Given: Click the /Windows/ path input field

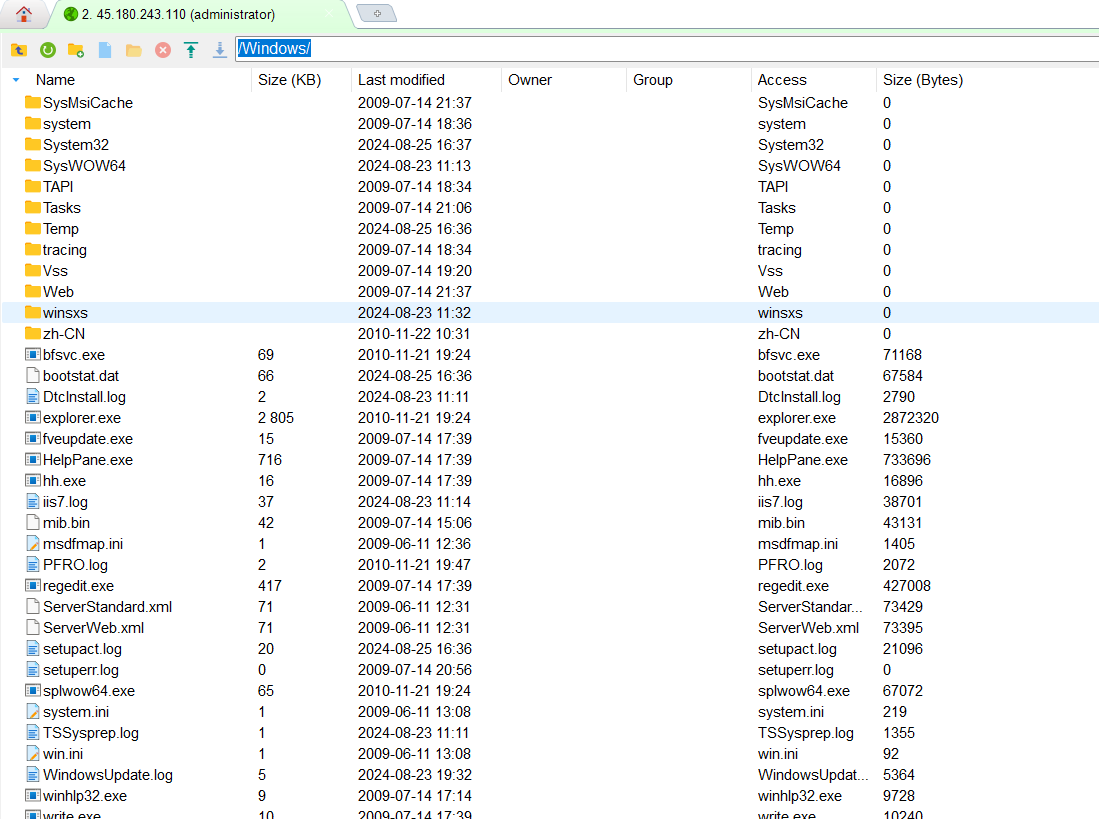Looking at the screenshot, I should [x=667, y=48].
